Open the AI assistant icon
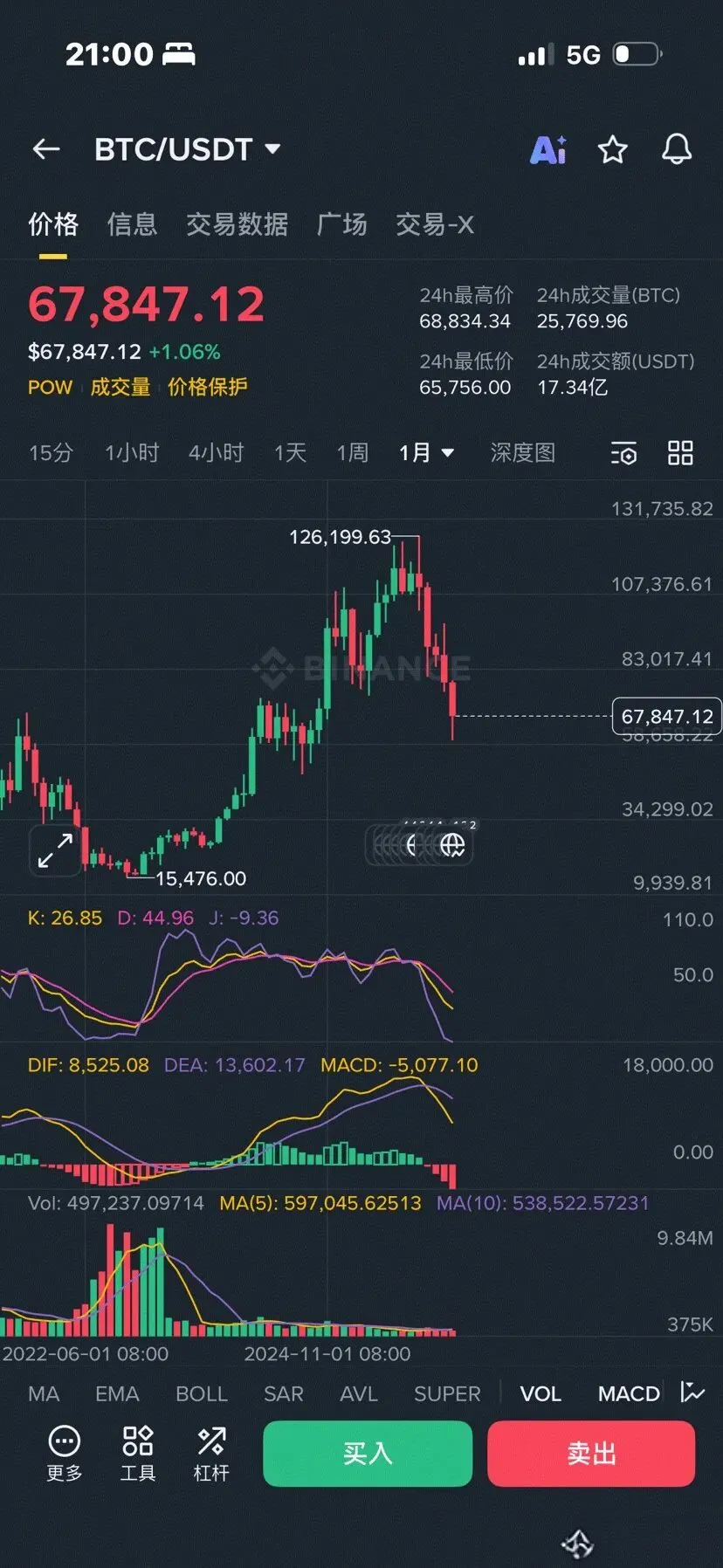This screenshot has height=1568, width=723. 548,150
